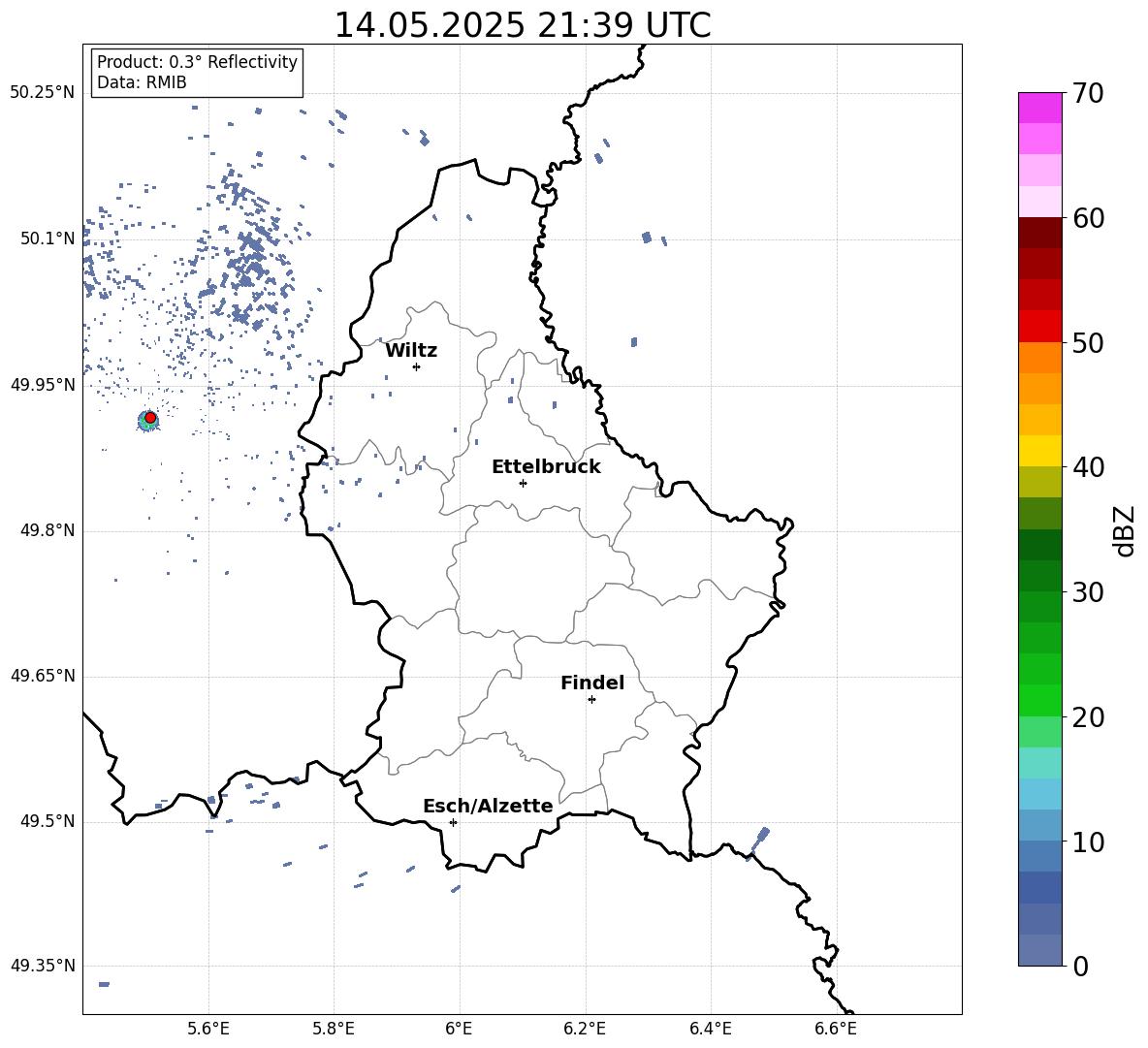Click the yellow colorbar segment above 40
Screen dimensions: 1148x1048
click(x=1040, y=451)
